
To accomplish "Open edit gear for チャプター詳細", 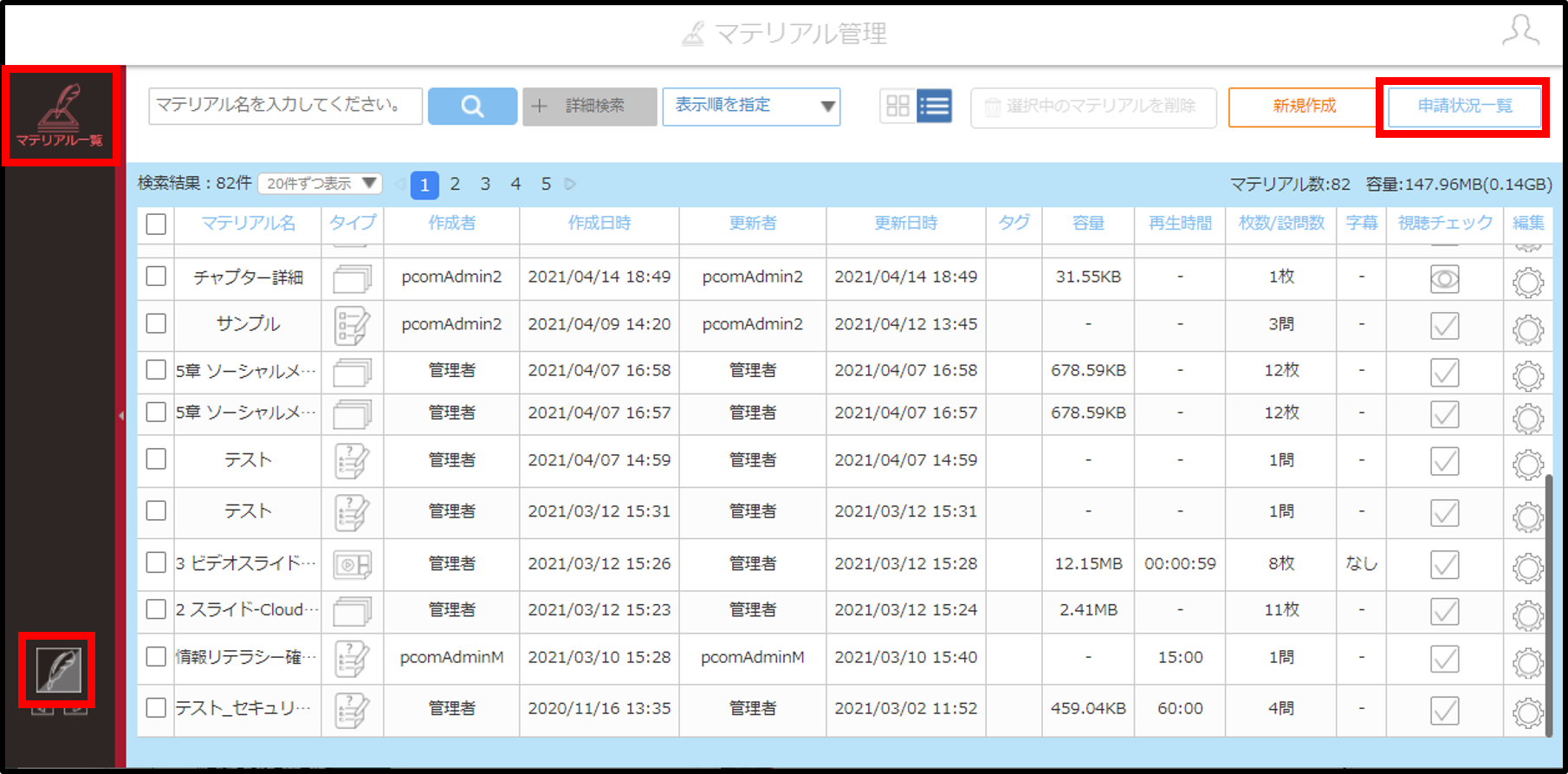I will 1528,282.
